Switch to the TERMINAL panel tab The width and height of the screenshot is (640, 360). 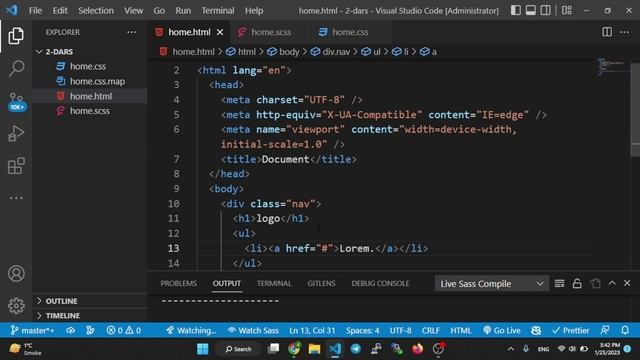point(274,283)
